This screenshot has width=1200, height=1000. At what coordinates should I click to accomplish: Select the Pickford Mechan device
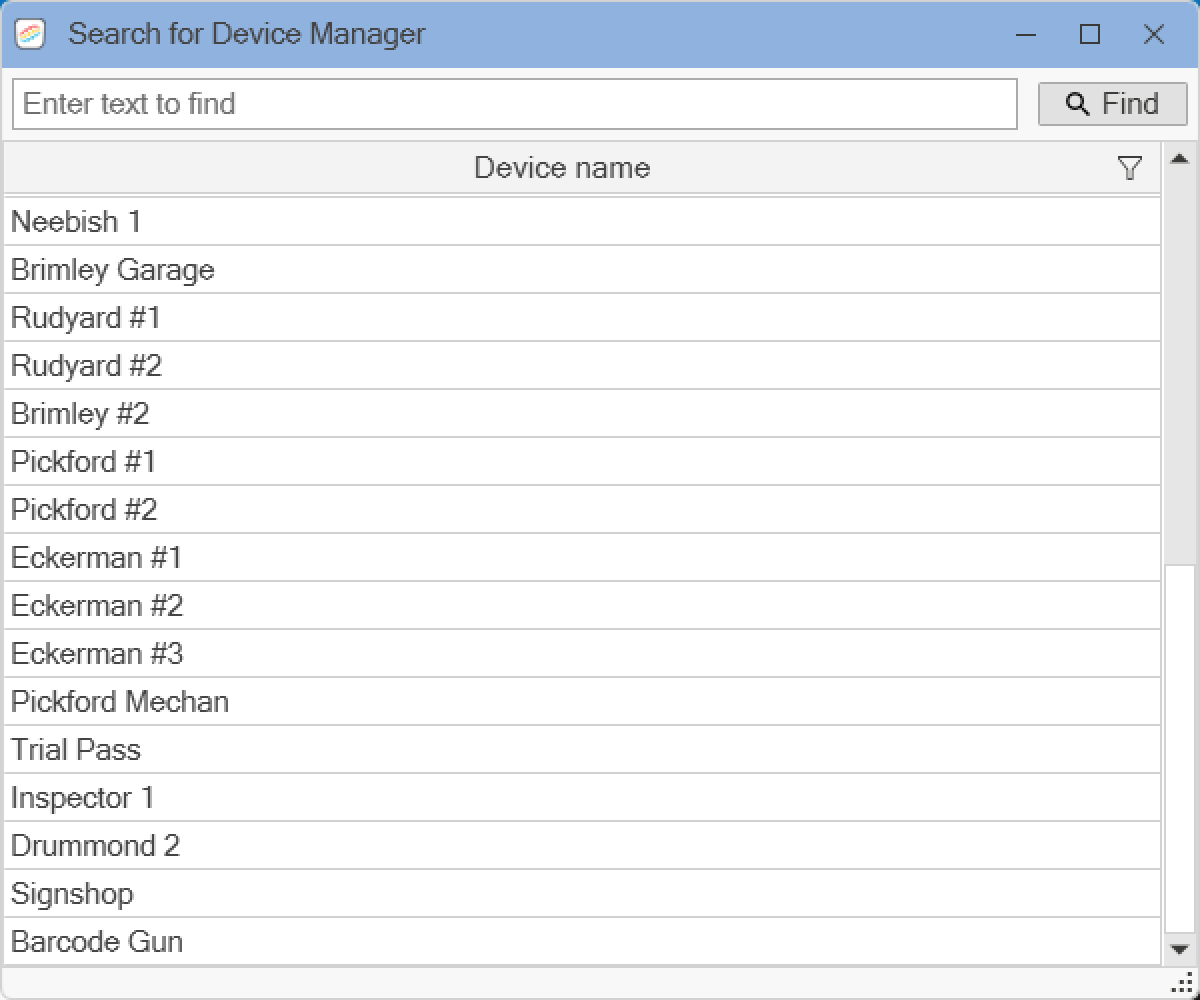click(x=582, y=702)
